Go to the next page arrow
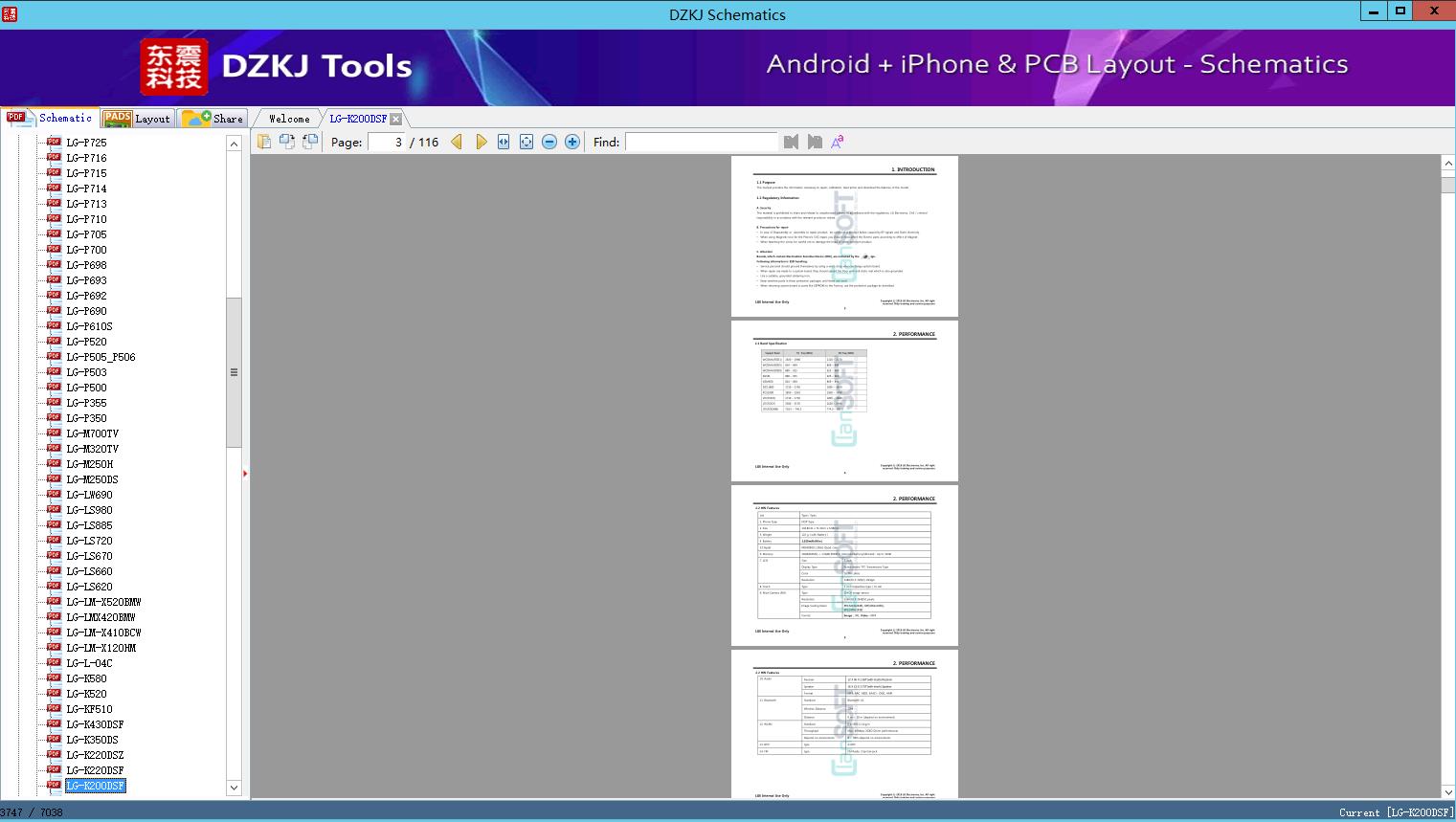This screenshot has height=822, width=1456. tap(481, 142)
